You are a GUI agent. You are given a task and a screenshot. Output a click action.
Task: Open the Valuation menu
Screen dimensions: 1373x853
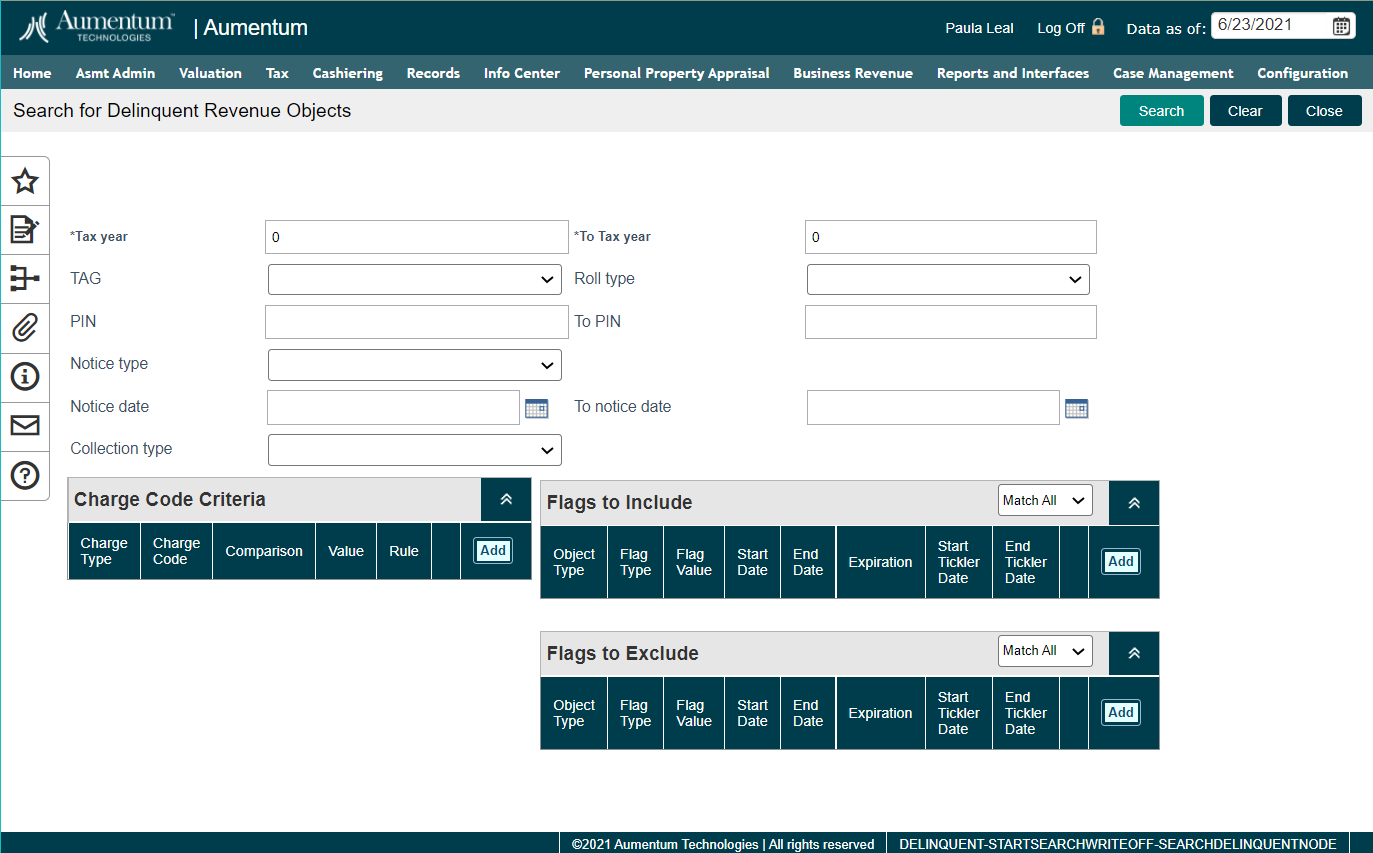click(210, 73)
